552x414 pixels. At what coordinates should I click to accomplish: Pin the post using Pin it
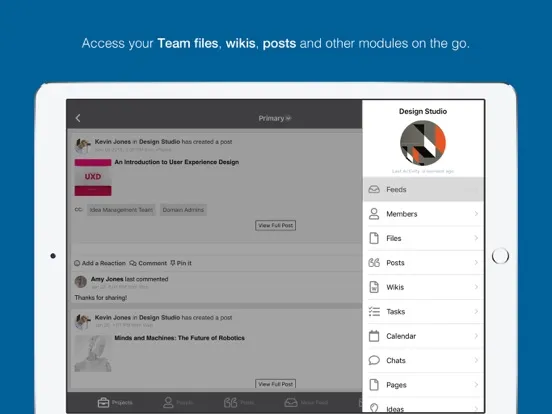click(x=181, y=263)
